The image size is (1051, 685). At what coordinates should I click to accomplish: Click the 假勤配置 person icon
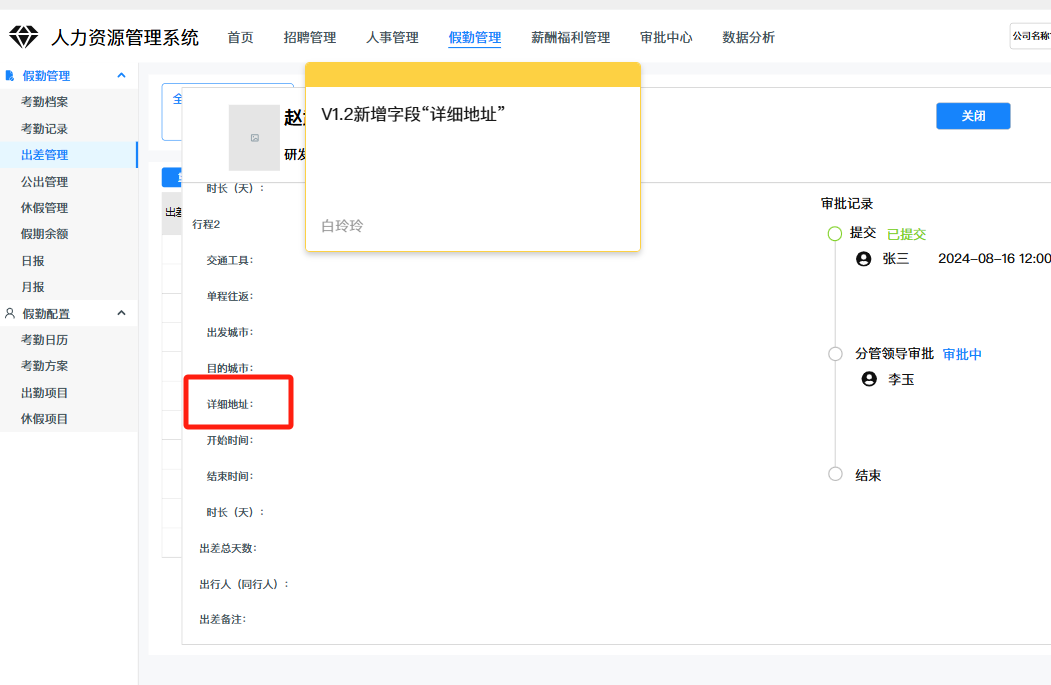(x=10, y=313)
